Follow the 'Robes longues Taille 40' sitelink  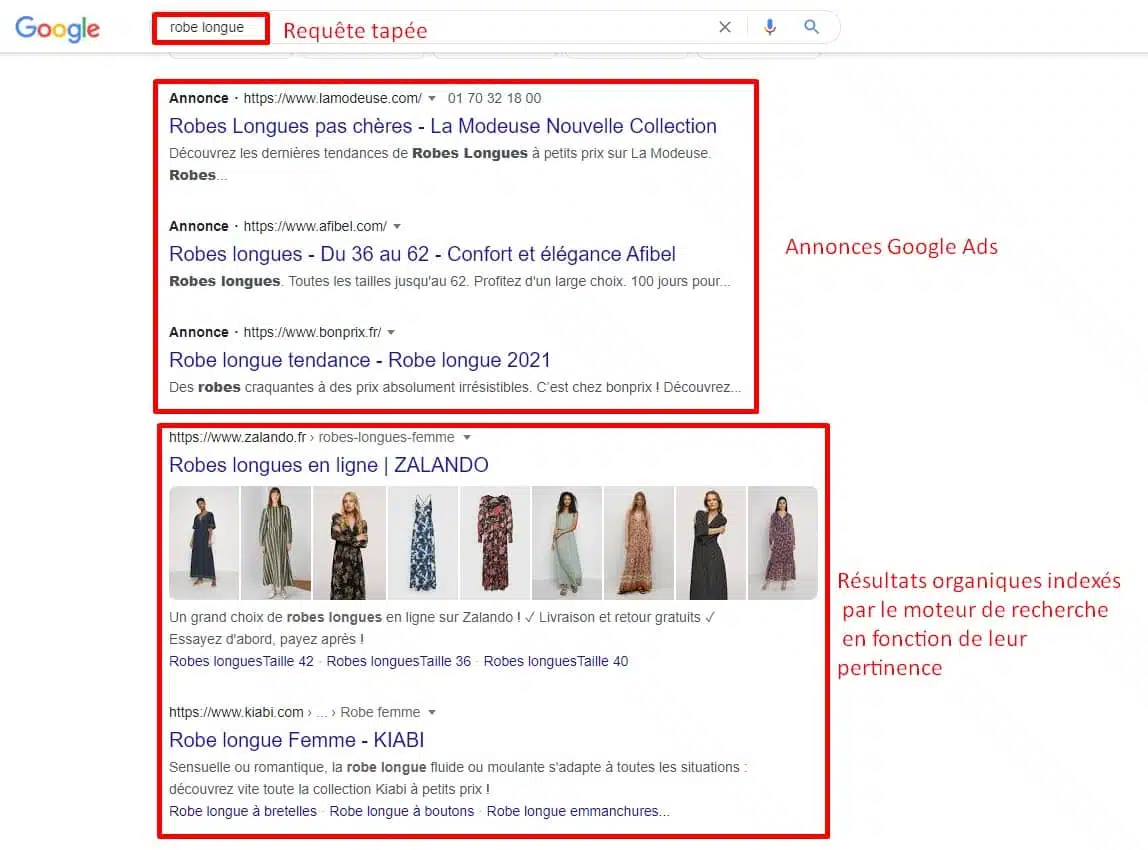[x=556, y=661]
